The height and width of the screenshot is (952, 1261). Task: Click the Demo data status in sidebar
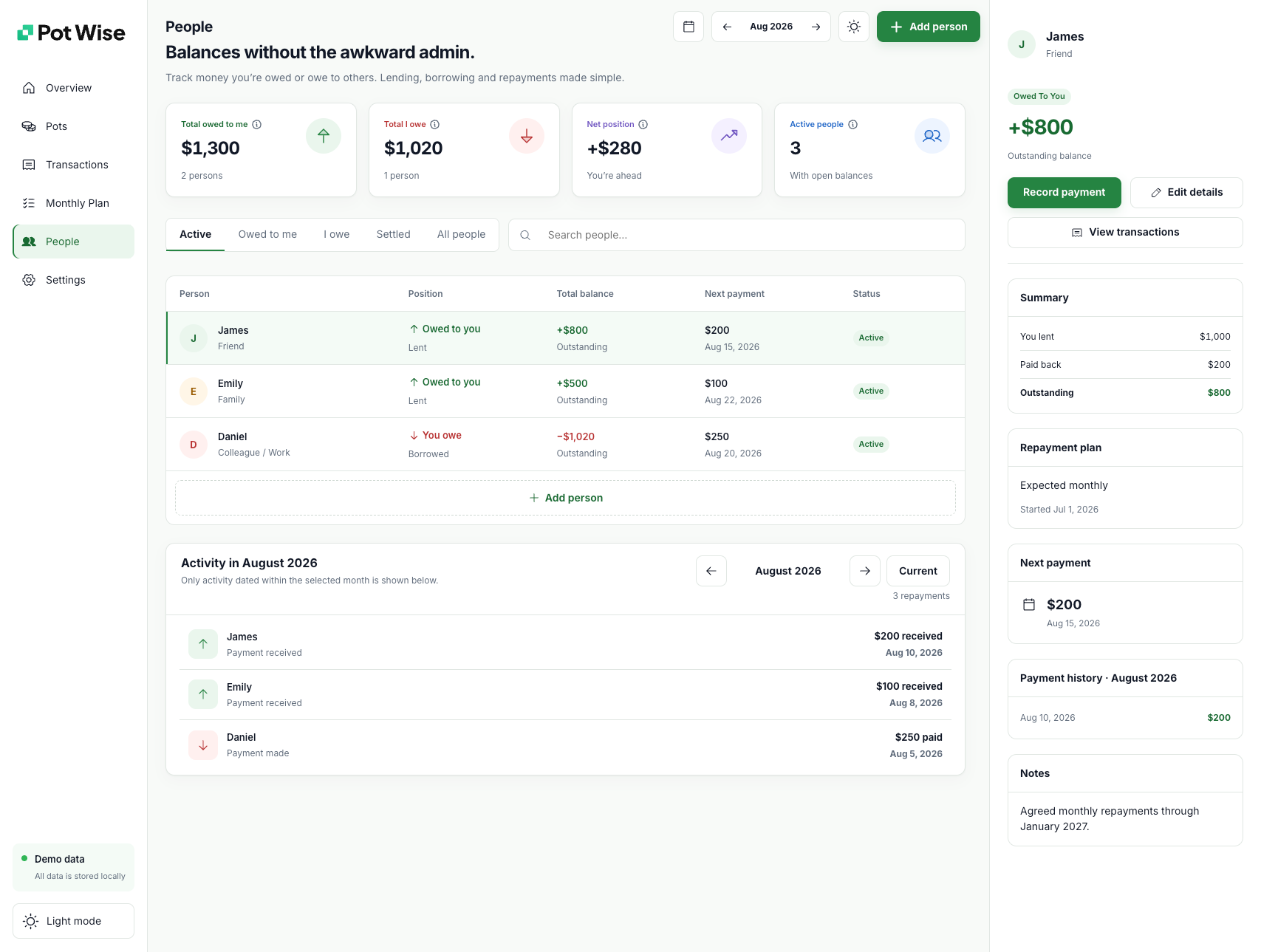click(73, 867)
